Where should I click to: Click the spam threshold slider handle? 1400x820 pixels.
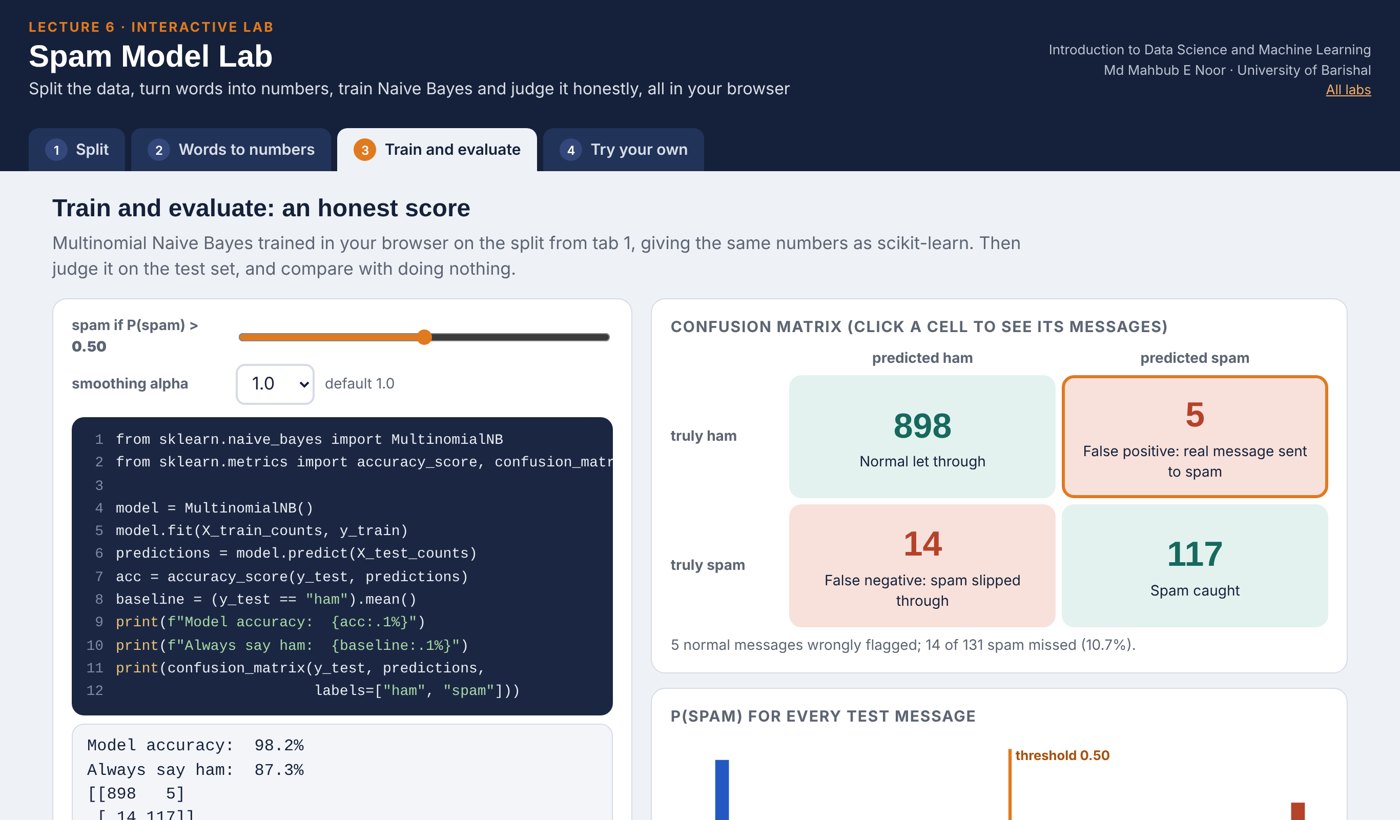tap(424, 337)
